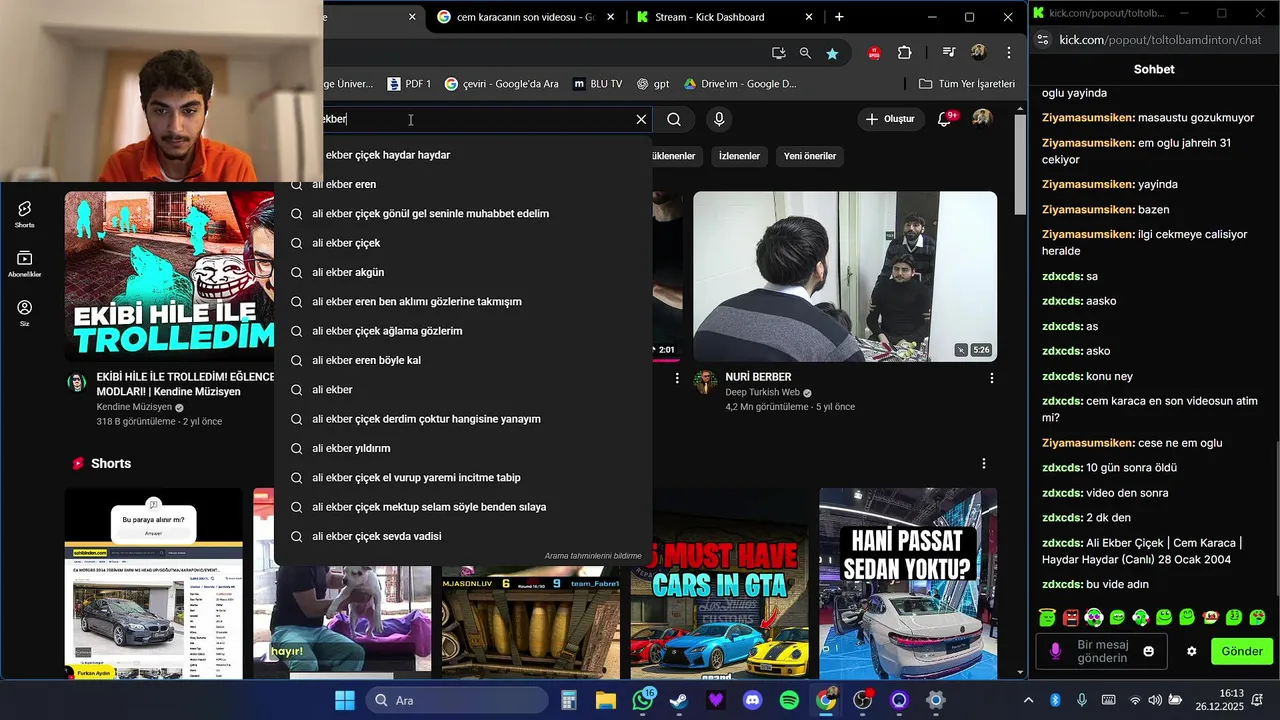This screenshot has height=720, width=1280.
Task: Open Steam from the taskbar
Action: pos(679,700)
